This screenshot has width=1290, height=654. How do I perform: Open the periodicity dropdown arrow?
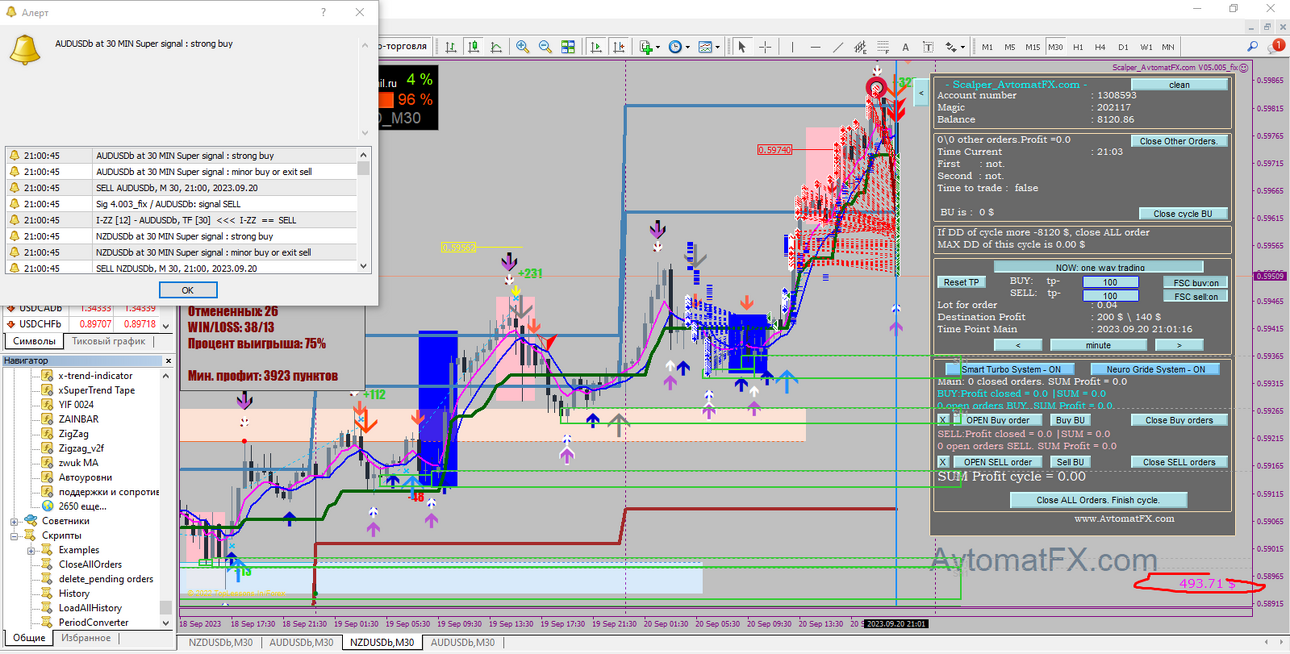coord(687,46)
